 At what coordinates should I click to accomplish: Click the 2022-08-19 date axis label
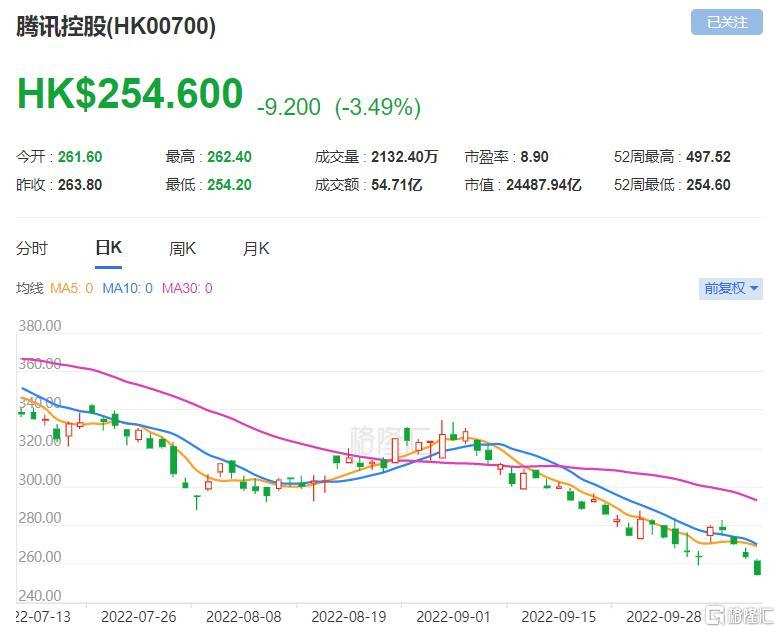click(x=349, y=617)
